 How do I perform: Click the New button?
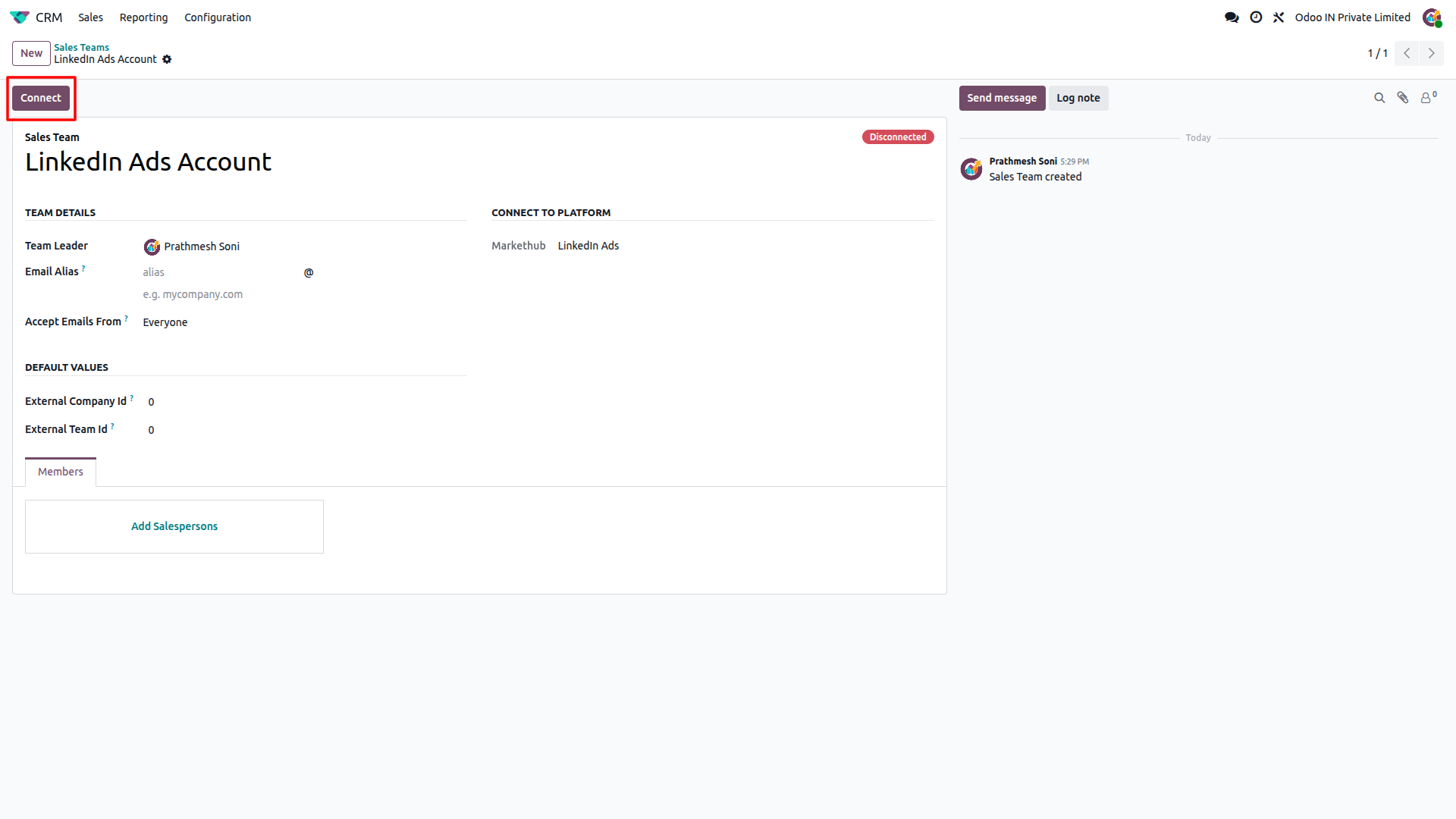coord(31,53)
